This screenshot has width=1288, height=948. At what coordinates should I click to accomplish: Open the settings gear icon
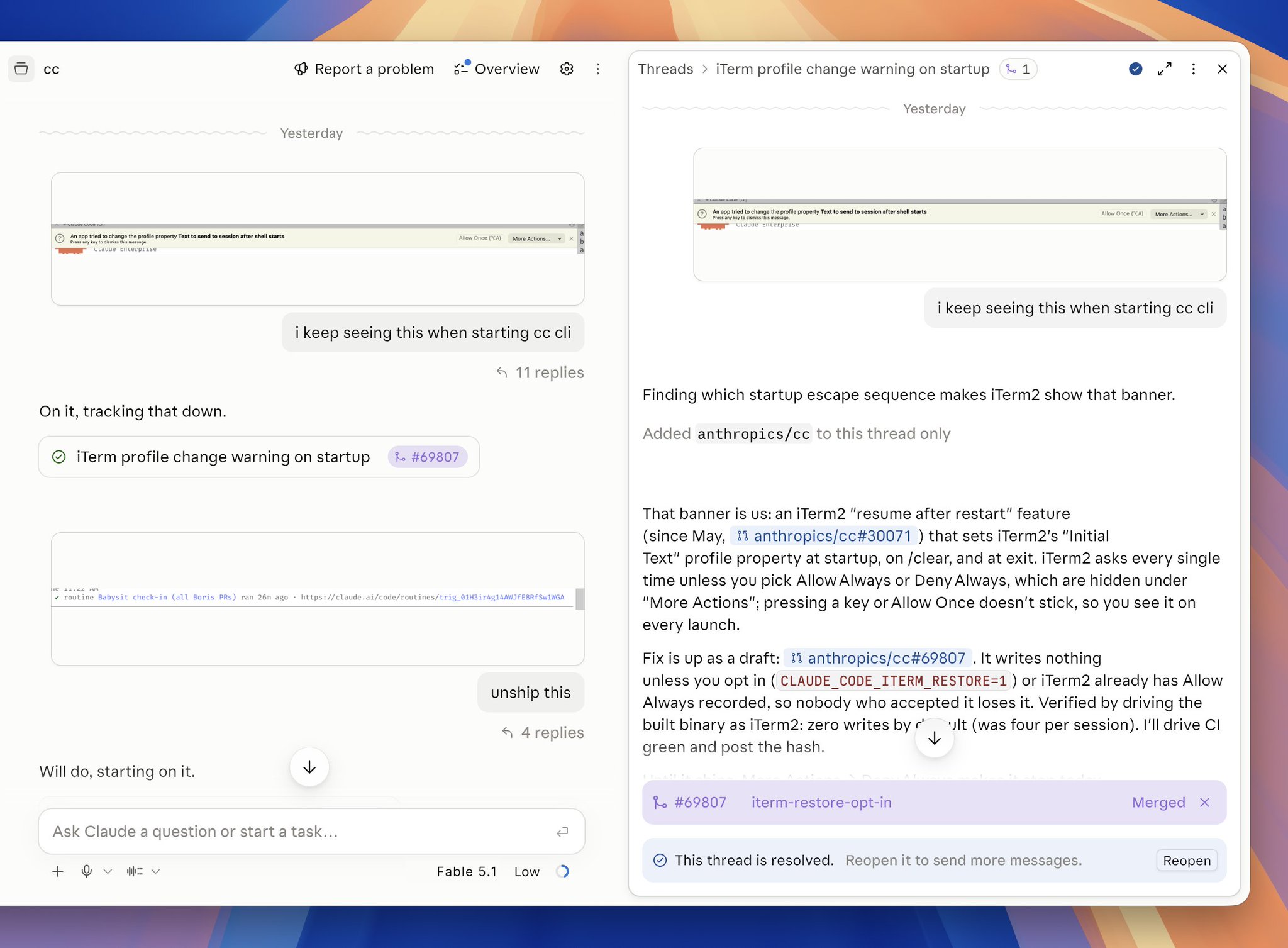tap(567, 69)
